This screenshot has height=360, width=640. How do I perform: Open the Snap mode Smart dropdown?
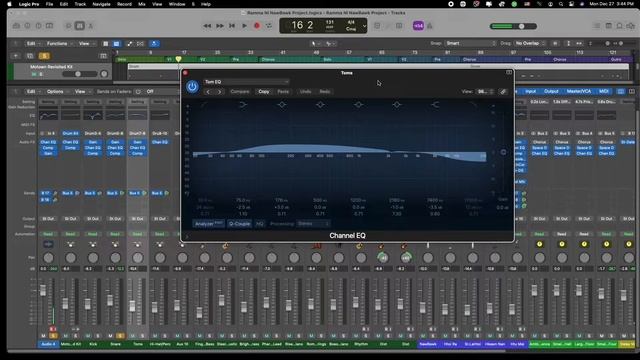point(471,43)
